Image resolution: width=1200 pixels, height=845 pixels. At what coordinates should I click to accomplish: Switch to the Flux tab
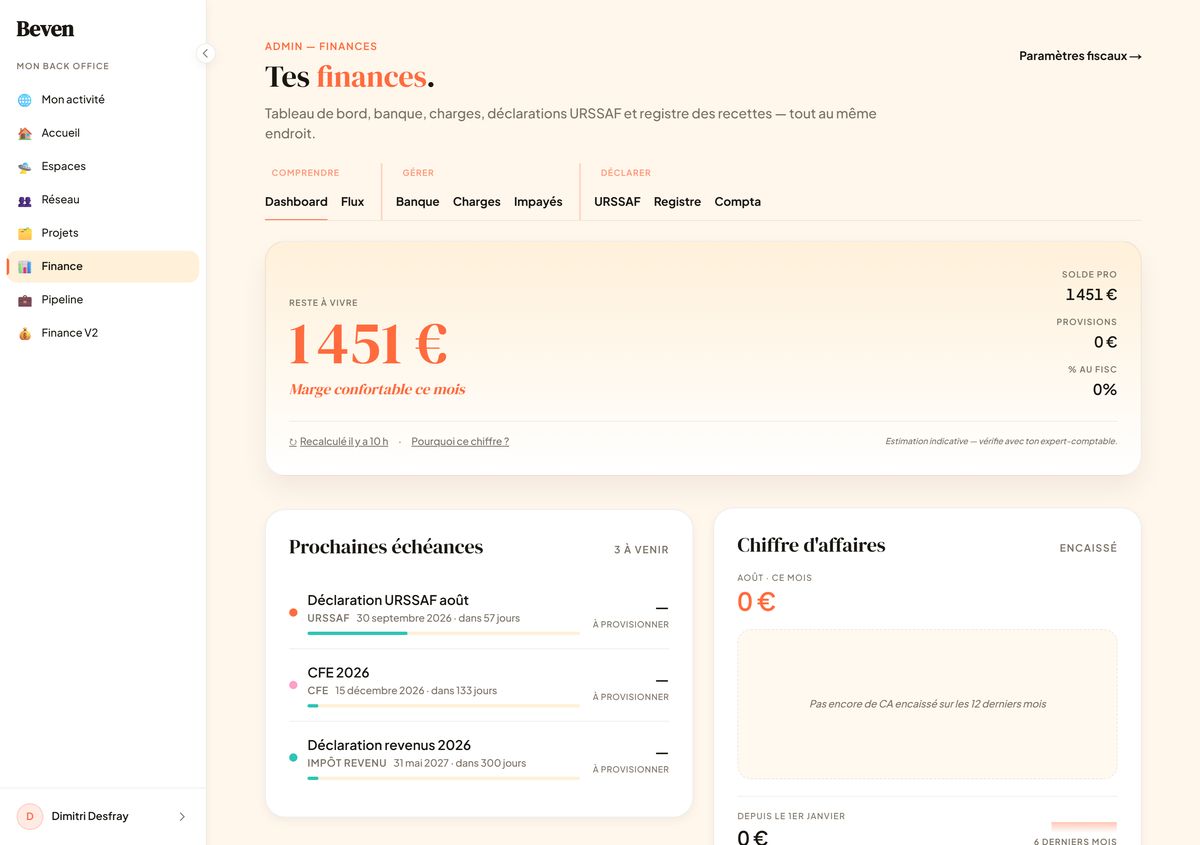pos(352,202)
